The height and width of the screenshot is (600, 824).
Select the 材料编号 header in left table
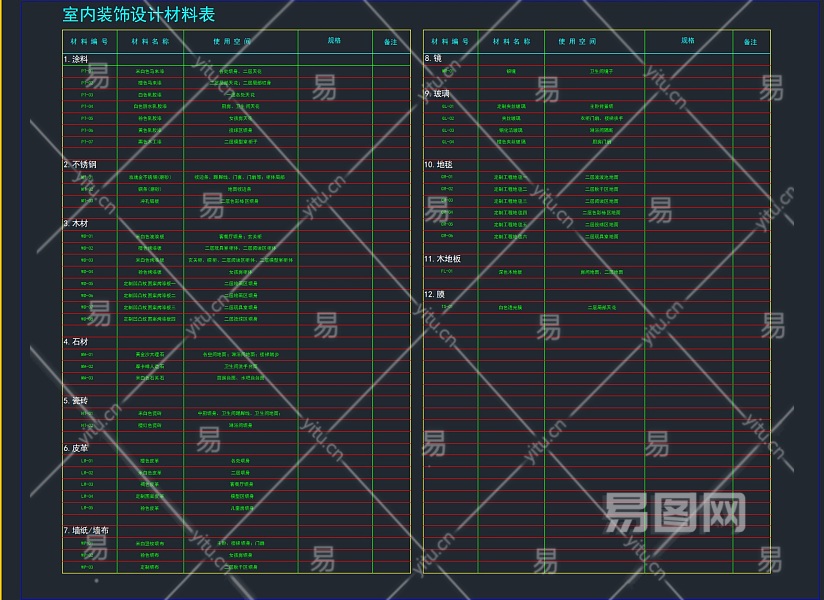coord(89,41)
